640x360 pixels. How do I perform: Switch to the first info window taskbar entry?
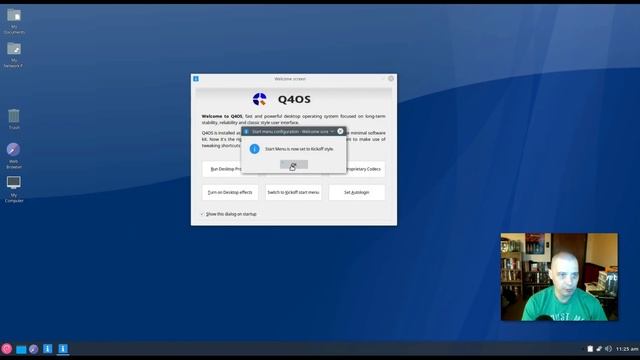(48, 349)
